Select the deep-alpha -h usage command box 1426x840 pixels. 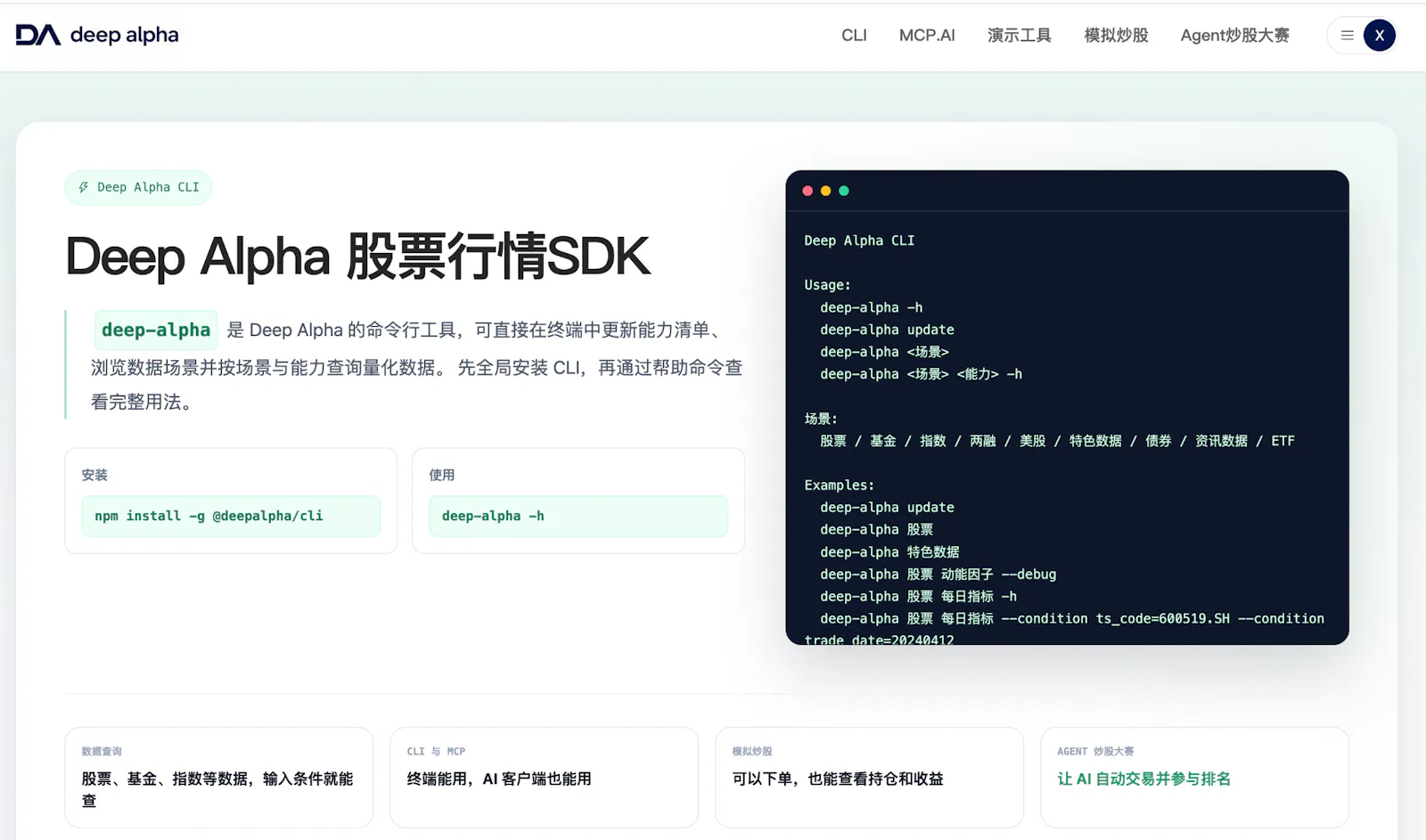tap(578, 516)
